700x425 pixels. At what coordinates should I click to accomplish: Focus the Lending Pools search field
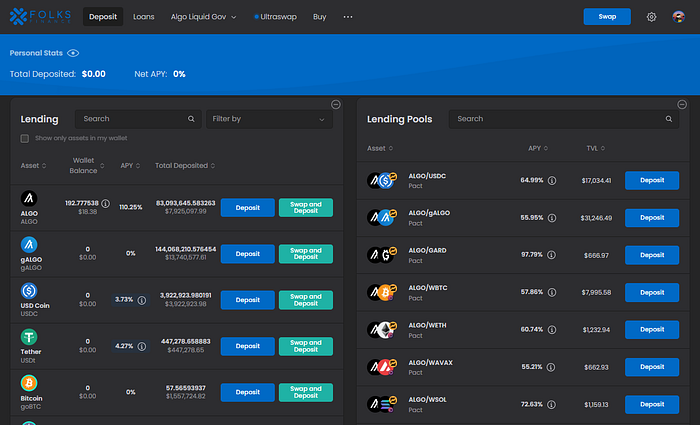click(x=564, y=119)
